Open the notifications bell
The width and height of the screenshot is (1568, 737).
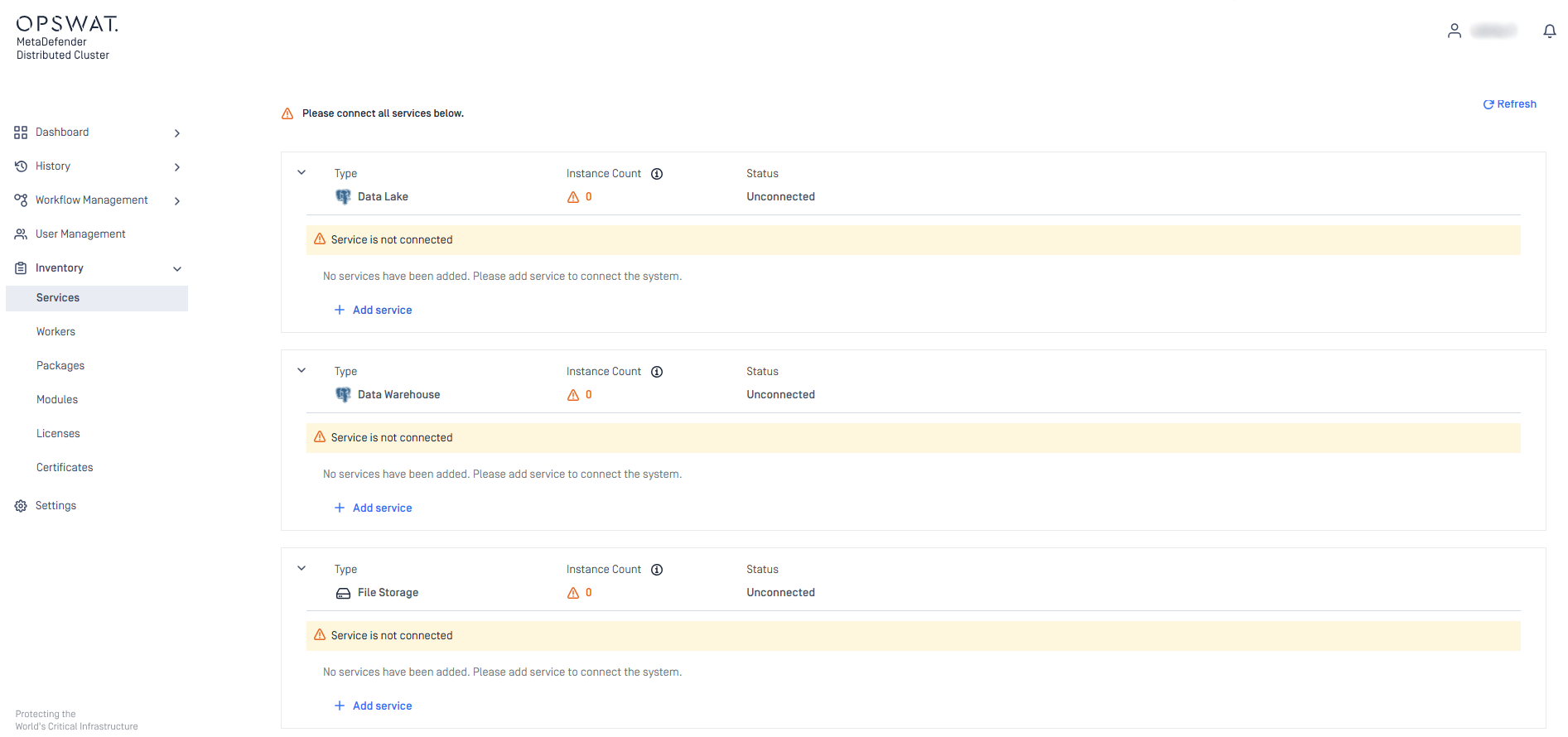[x=1549, y=31]
